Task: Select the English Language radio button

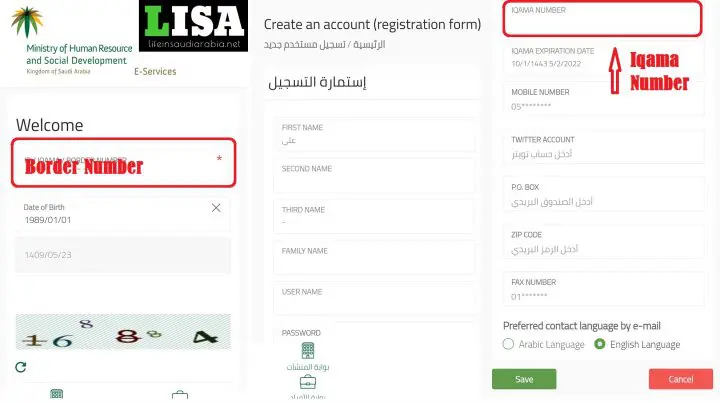Action: point(599,344)
